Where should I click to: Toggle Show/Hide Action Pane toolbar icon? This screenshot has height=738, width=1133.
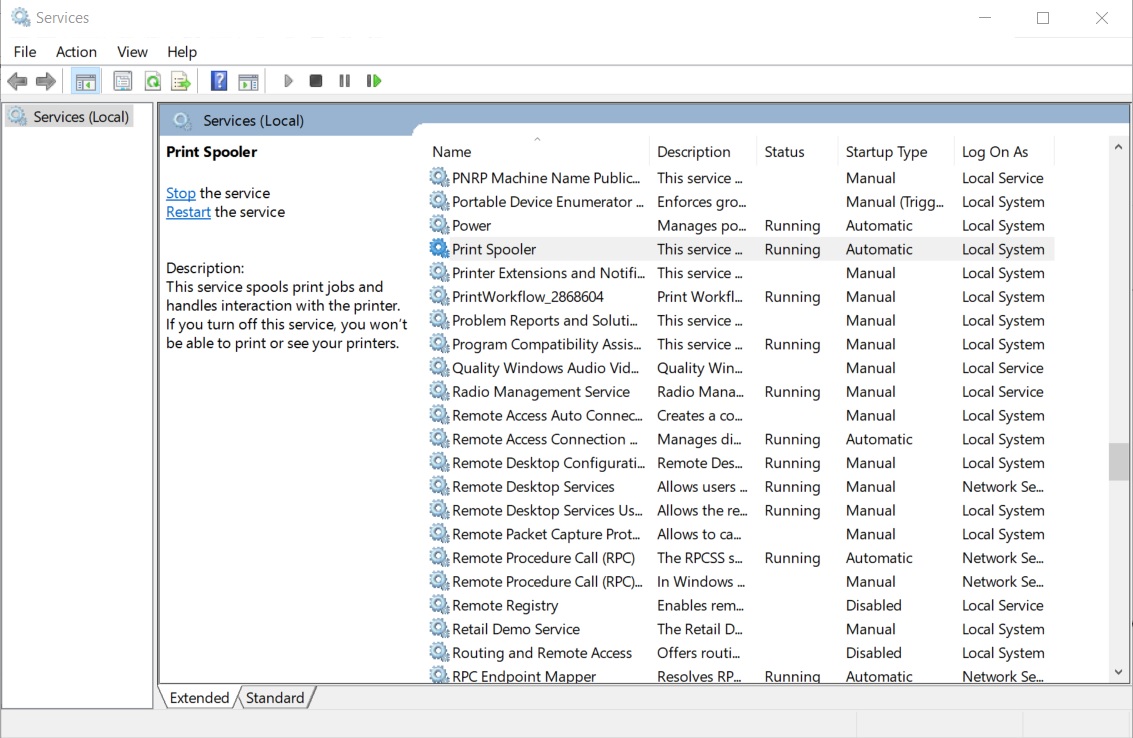(248, 81)
